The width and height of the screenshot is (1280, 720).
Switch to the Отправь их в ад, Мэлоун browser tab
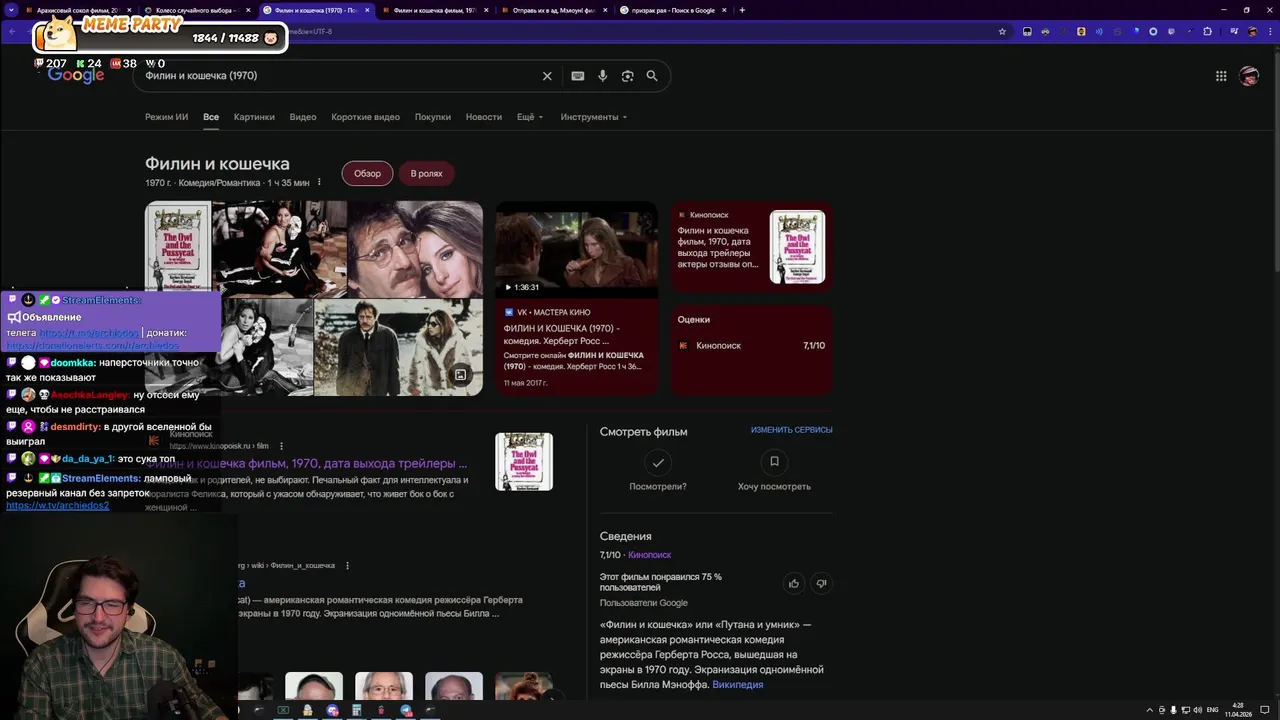553,10
